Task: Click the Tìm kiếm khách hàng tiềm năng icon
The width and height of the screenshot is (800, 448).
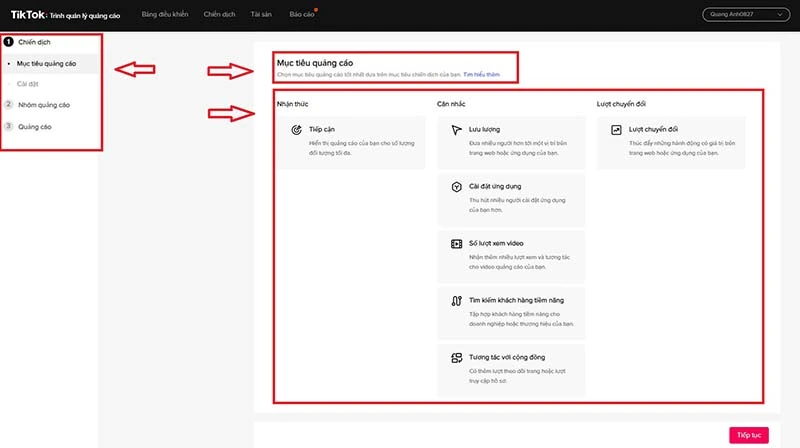Action: click(456, 300)
